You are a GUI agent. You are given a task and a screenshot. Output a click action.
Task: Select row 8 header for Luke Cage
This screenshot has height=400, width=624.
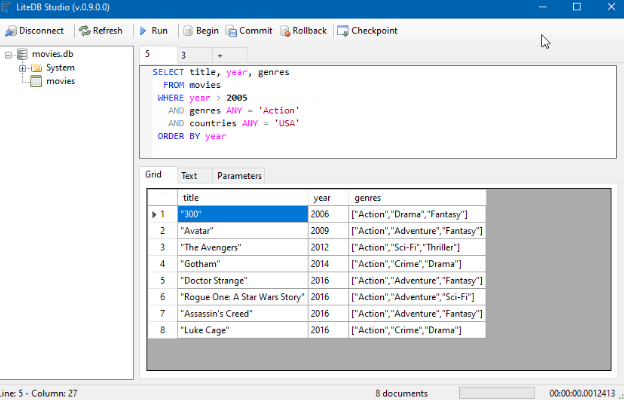pos(161,329)
